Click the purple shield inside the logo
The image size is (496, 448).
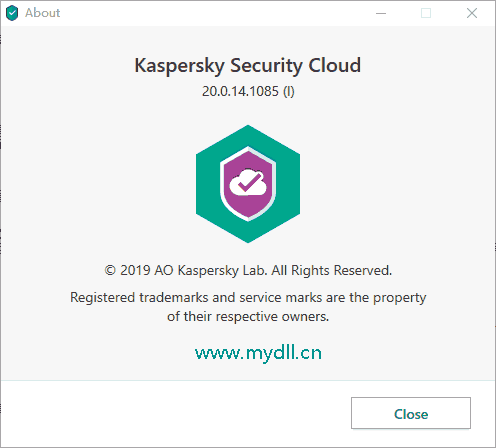(x=248, y=184)
